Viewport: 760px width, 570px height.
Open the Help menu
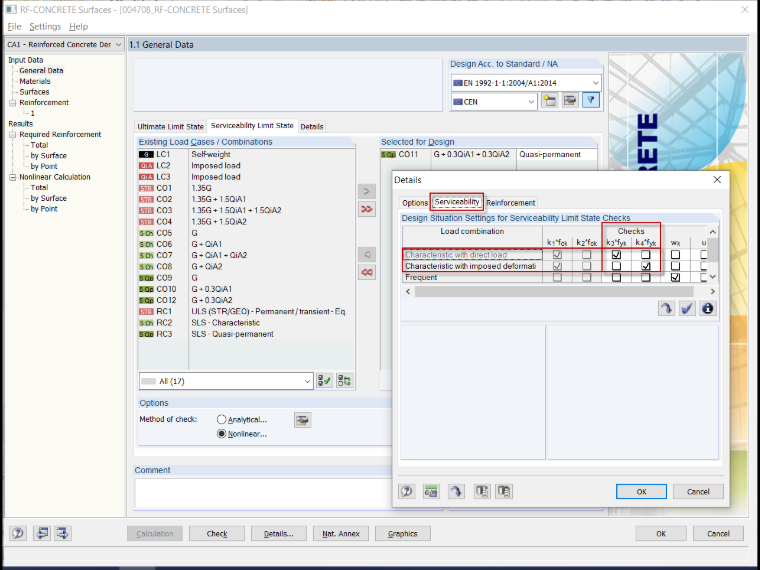point(79,27)
